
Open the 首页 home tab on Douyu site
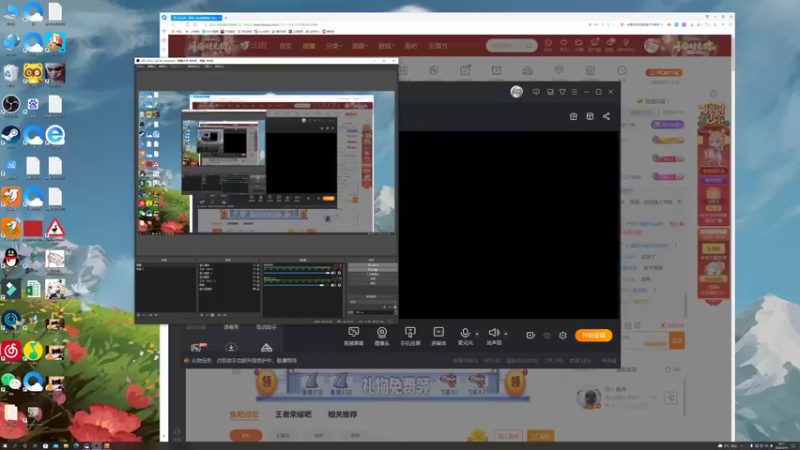[x=285, y=46]
